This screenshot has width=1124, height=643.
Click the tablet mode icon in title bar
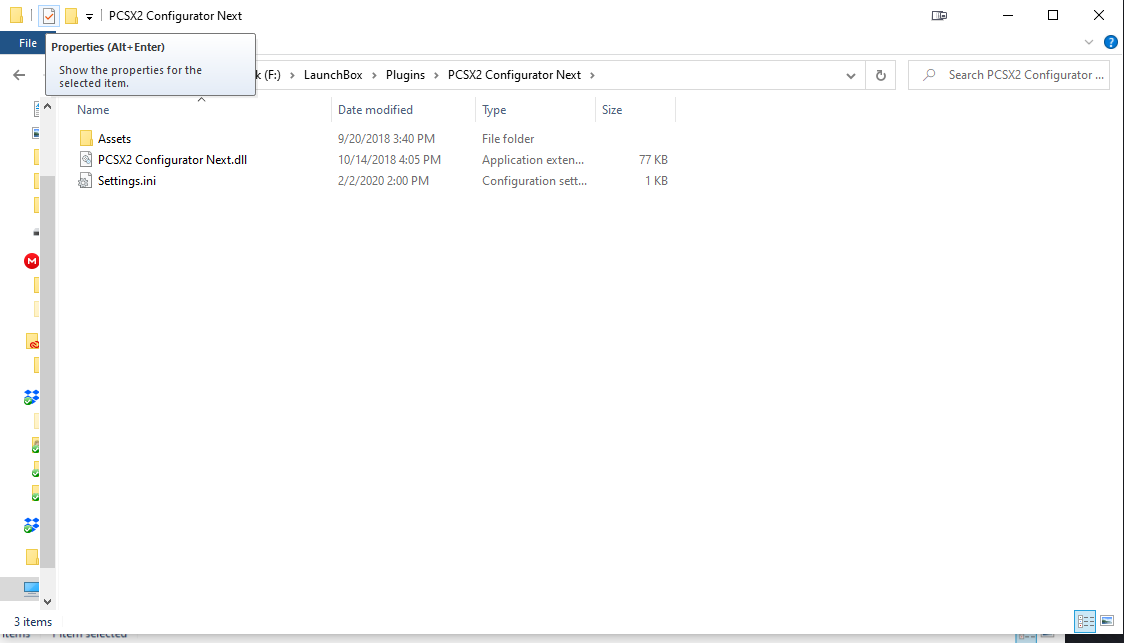tap(939, 15)
